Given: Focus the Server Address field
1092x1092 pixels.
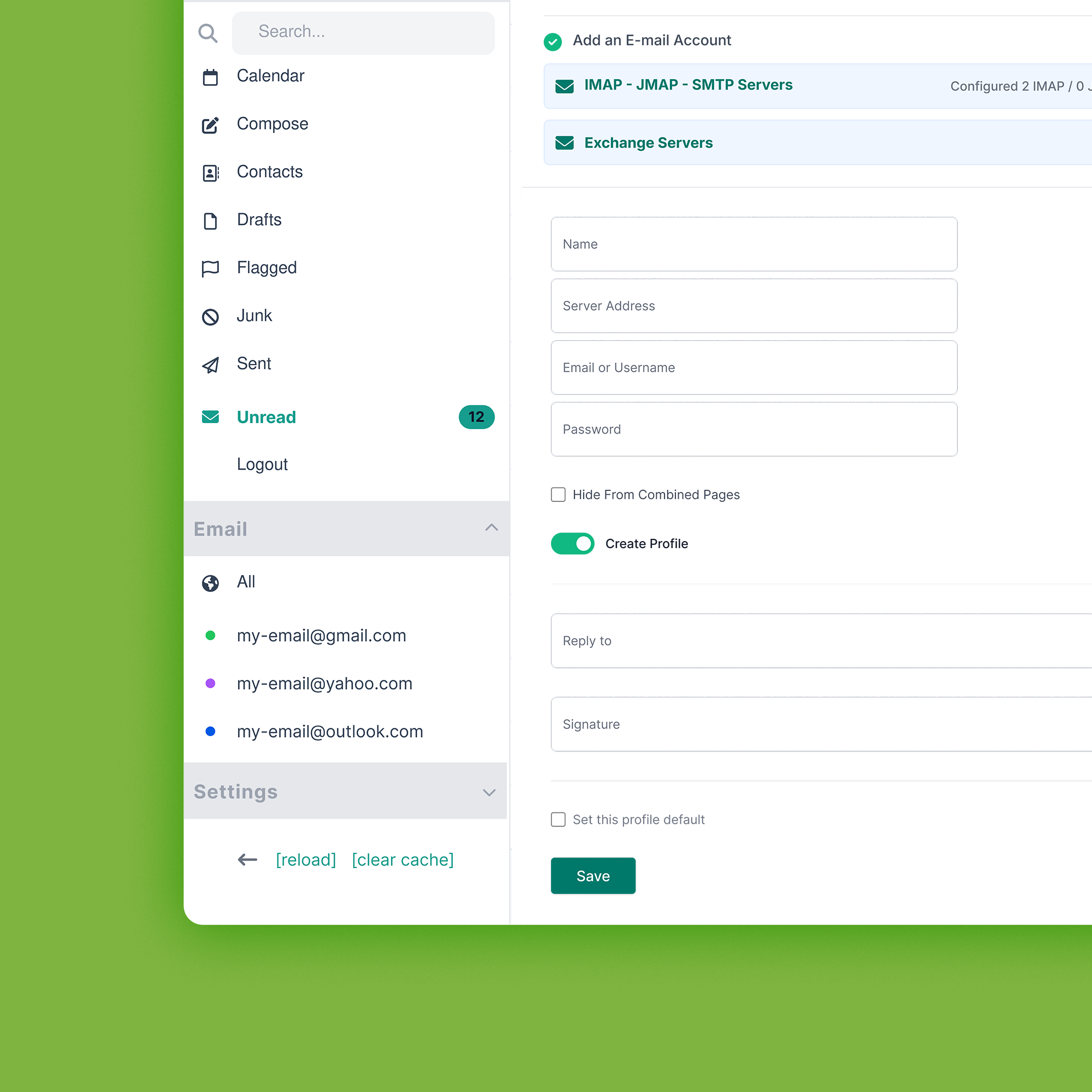Looking at the screenshot, I should click(x=753, y=306).
